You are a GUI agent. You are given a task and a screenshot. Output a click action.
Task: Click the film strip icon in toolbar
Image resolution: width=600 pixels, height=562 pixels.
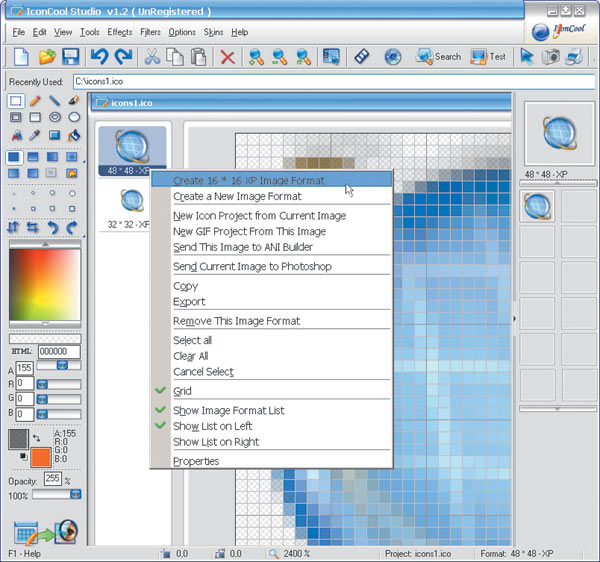(362, 57)
